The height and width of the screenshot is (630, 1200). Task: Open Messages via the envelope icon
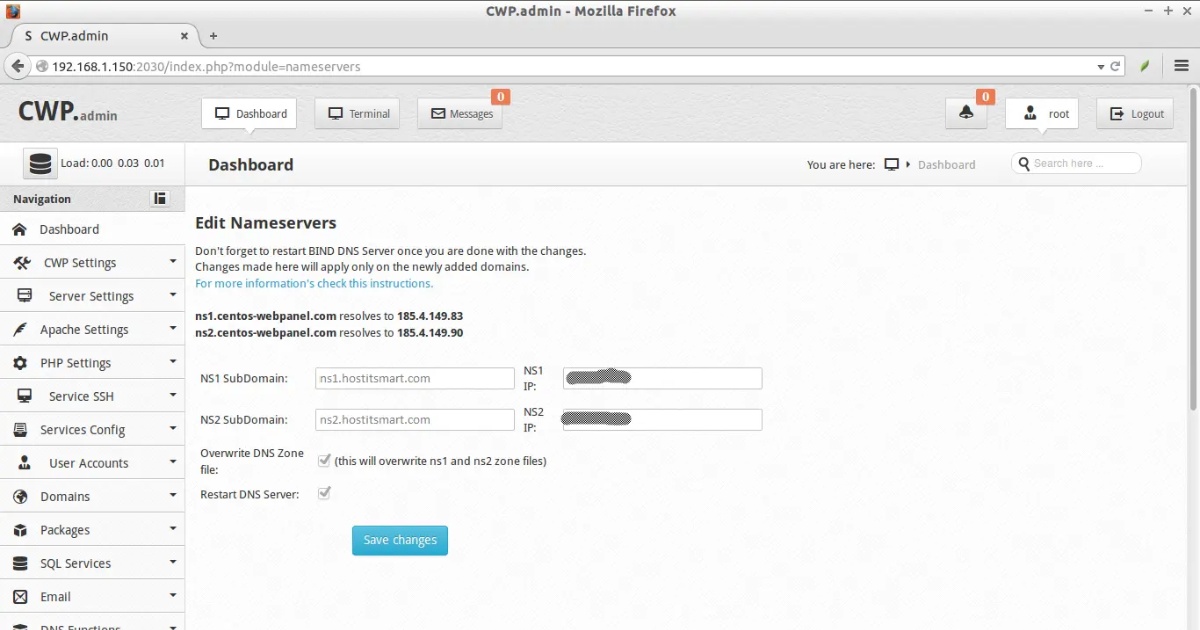coord(461,113)
